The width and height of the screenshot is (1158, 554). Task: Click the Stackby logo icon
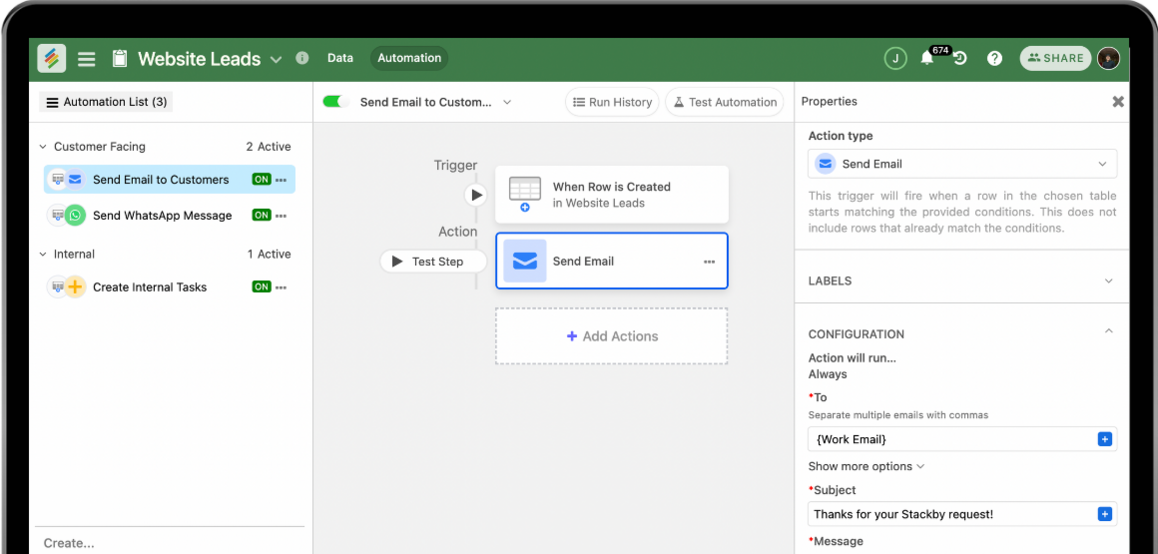click(52, 59)
